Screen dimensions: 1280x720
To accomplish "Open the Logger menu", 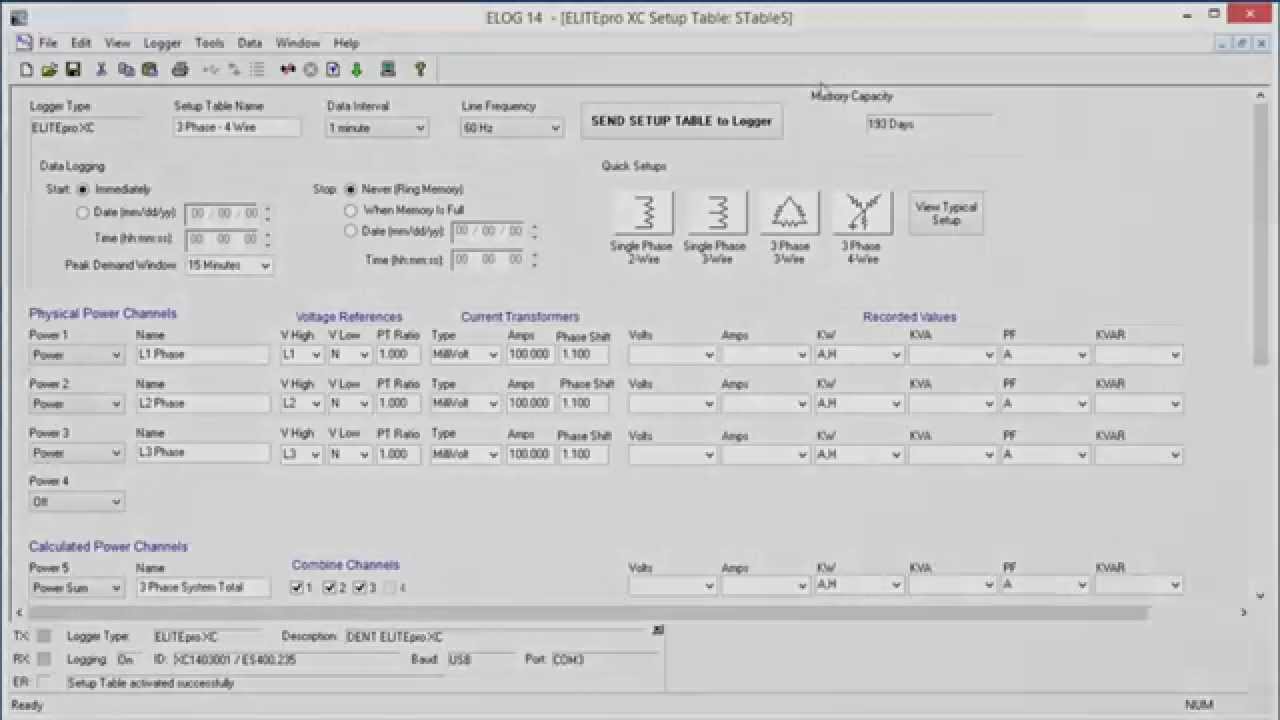I will point(162,43).
